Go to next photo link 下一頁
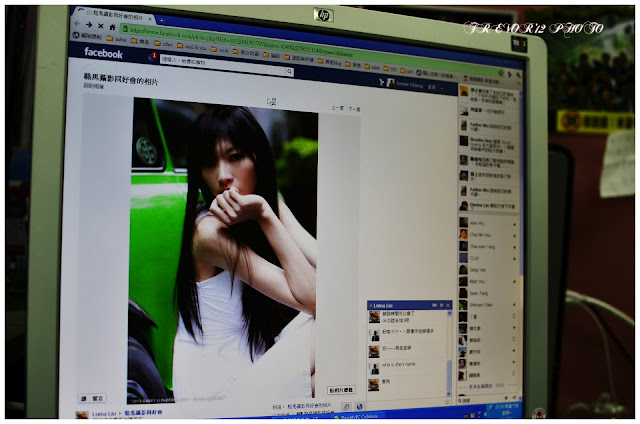Screen dimensions: 640x424 (x=354, y=109)
